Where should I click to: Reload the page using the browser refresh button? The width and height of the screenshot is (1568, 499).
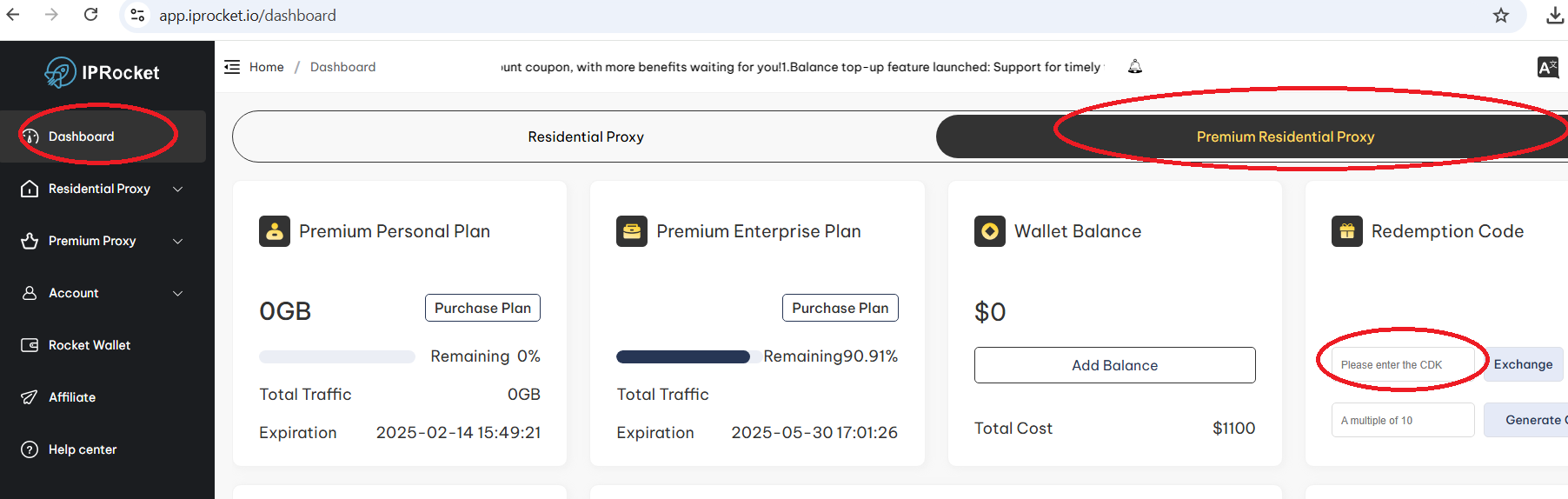(x=90, y=15)
